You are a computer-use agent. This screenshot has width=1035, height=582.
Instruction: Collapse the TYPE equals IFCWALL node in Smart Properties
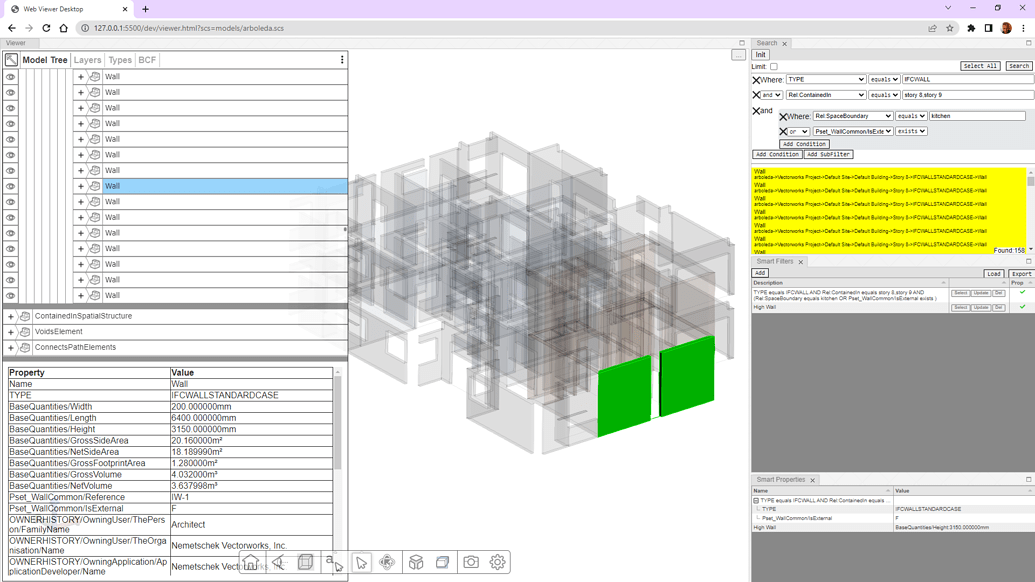(756, 501)
